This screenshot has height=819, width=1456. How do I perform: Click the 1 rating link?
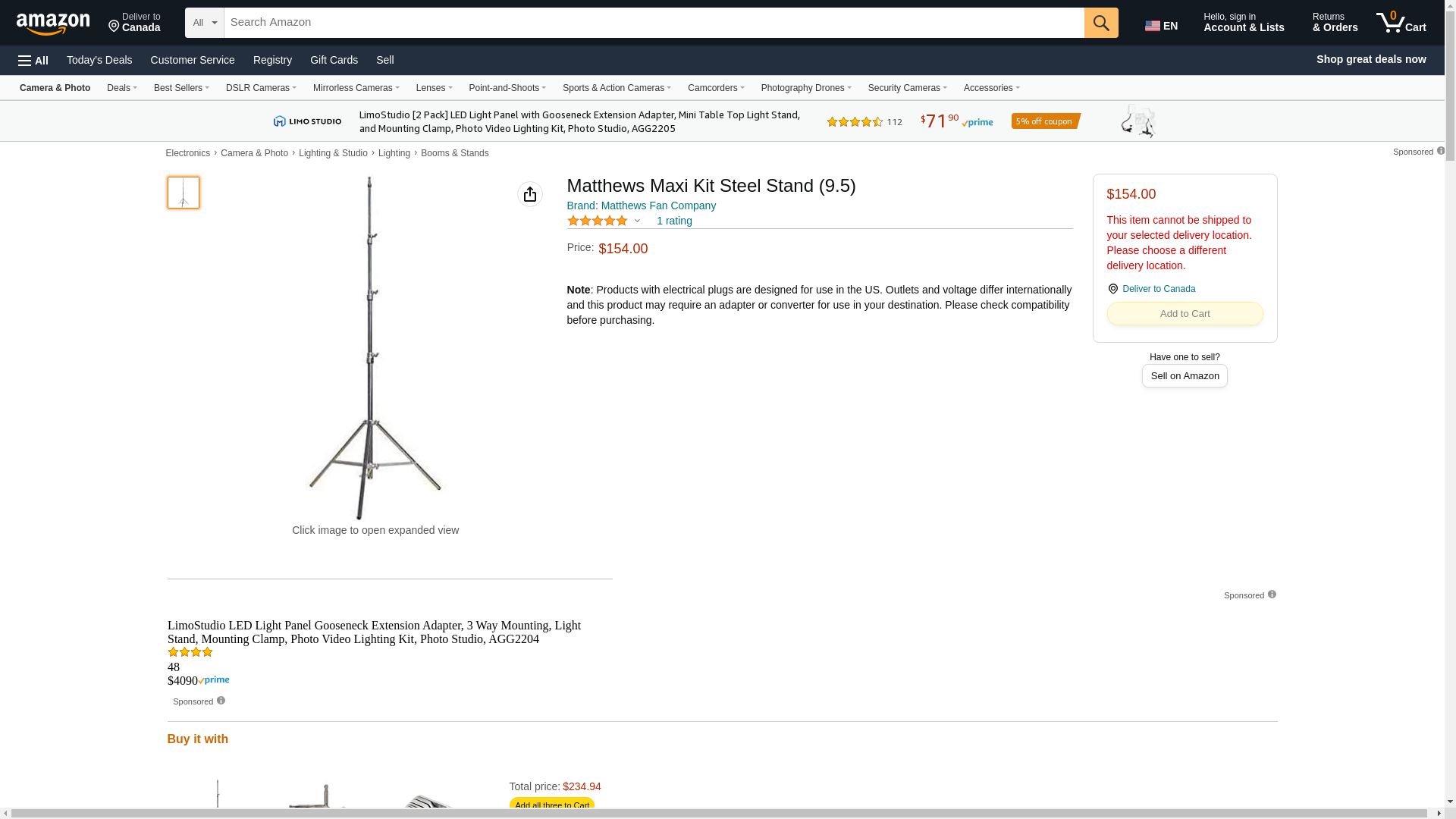(x=674, y=221)
